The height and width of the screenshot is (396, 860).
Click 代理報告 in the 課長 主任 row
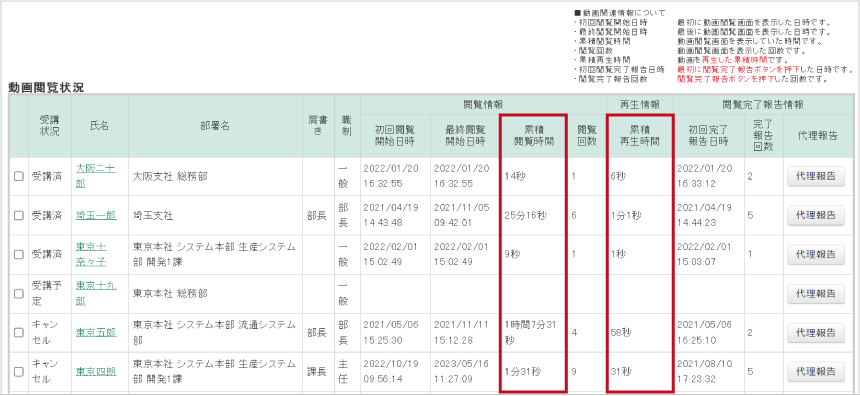816,371
